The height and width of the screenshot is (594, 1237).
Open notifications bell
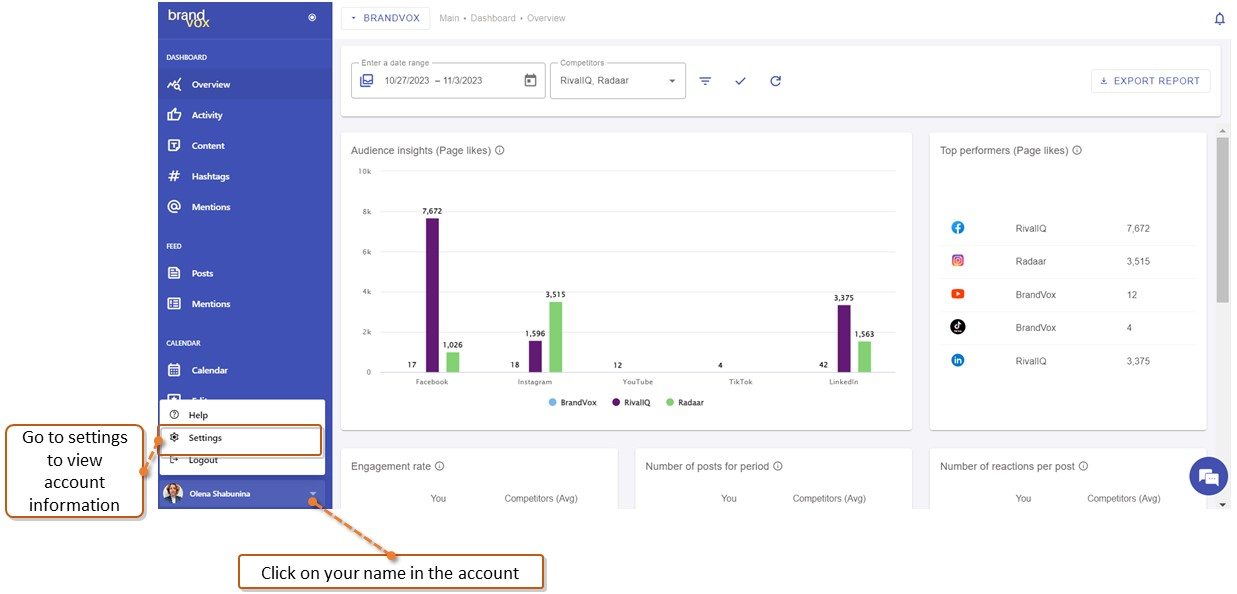(x=1219, y=19)
